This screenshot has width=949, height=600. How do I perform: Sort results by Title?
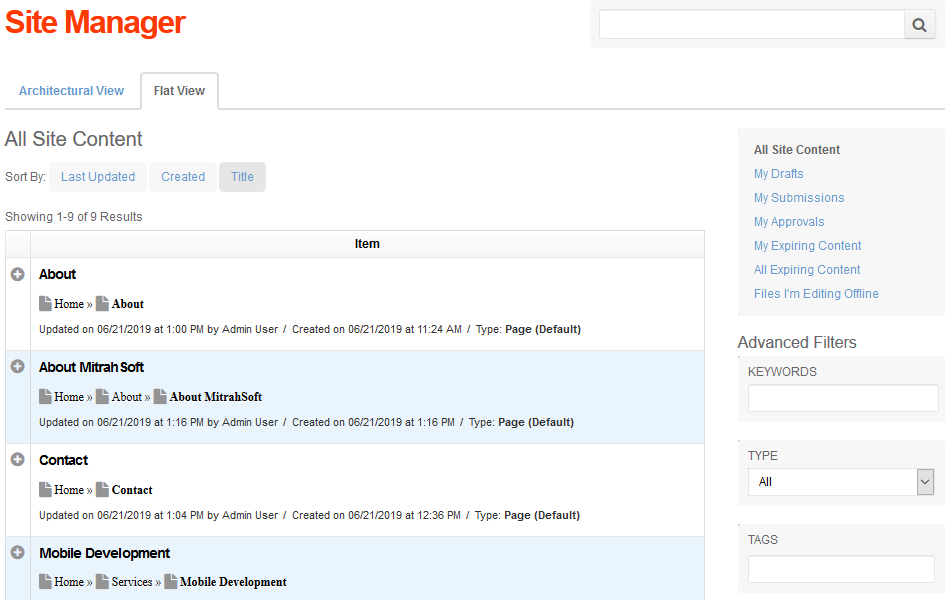tap(242, 176)
